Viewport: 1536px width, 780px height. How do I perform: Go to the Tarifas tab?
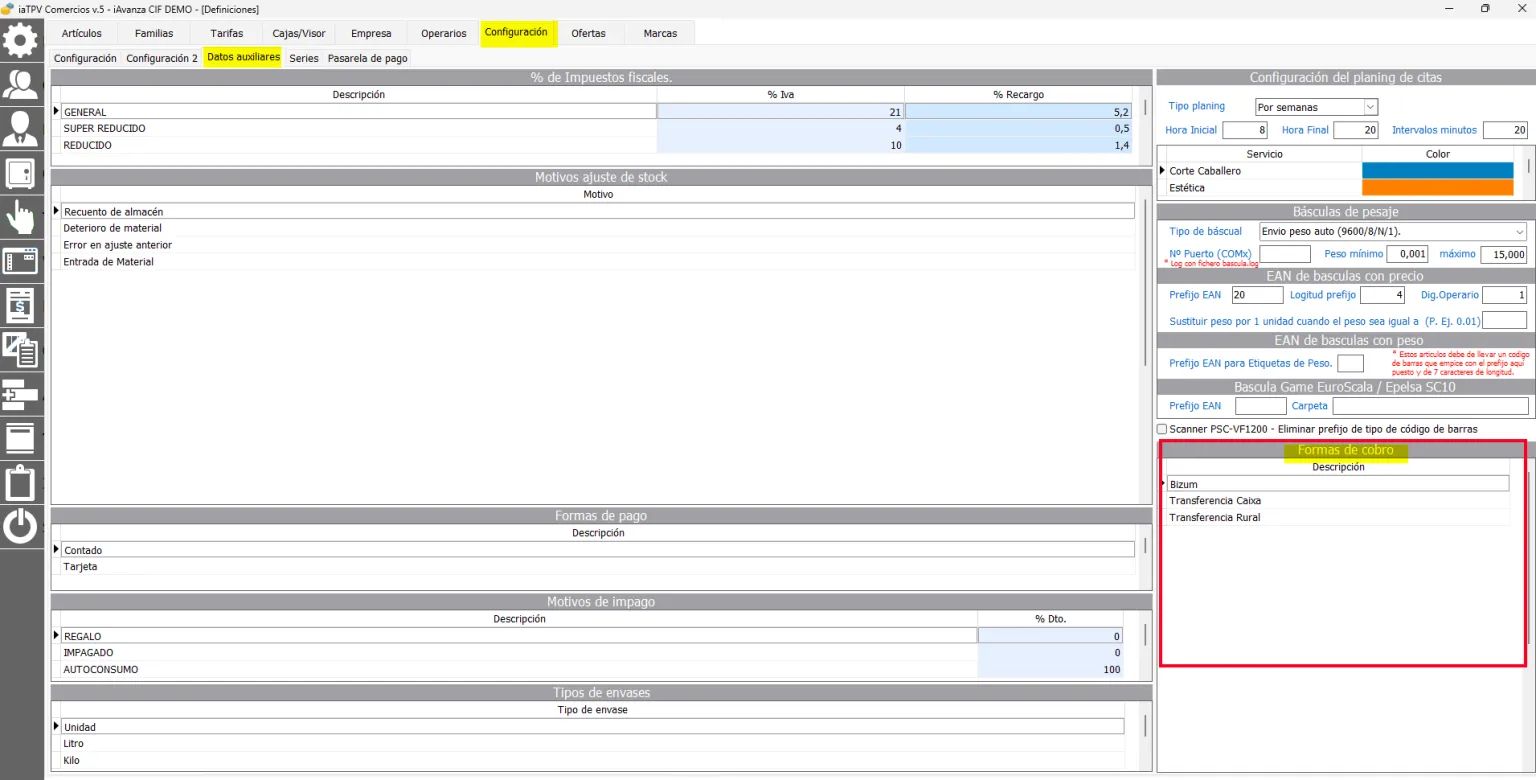pyautogui.click(x=227, y=33)
